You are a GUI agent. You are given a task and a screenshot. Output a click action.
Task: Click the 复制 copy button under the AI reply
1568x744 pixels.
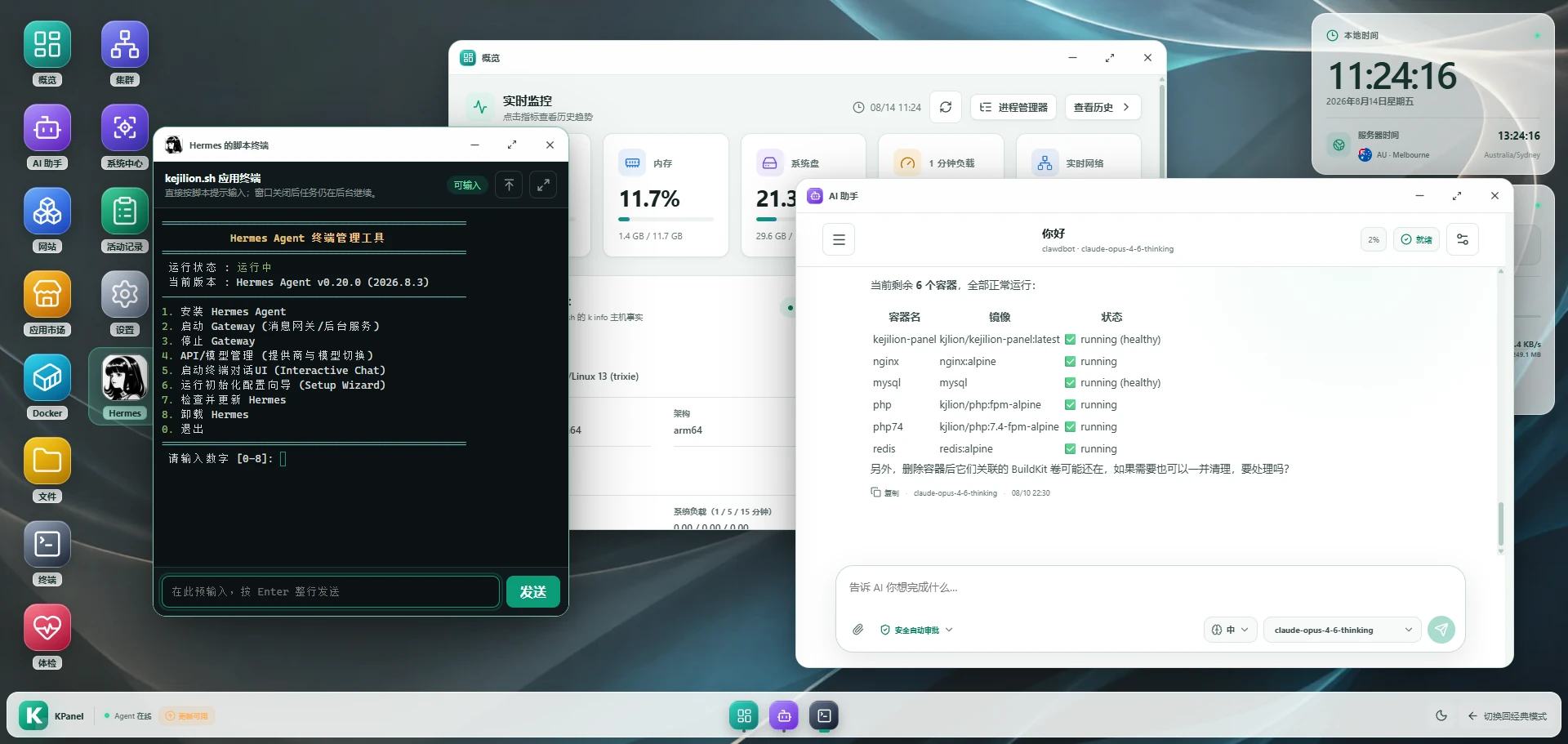[x=884, y=492]
